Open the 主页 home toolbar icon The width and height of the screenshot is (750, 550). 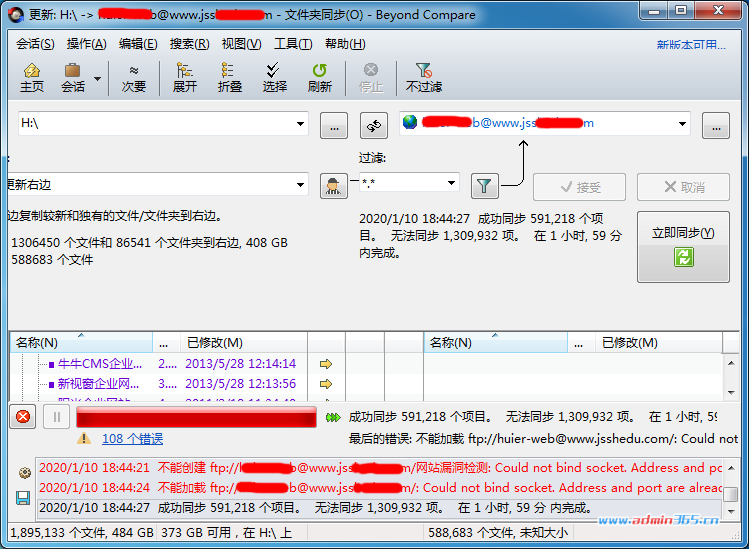[32, 77]
